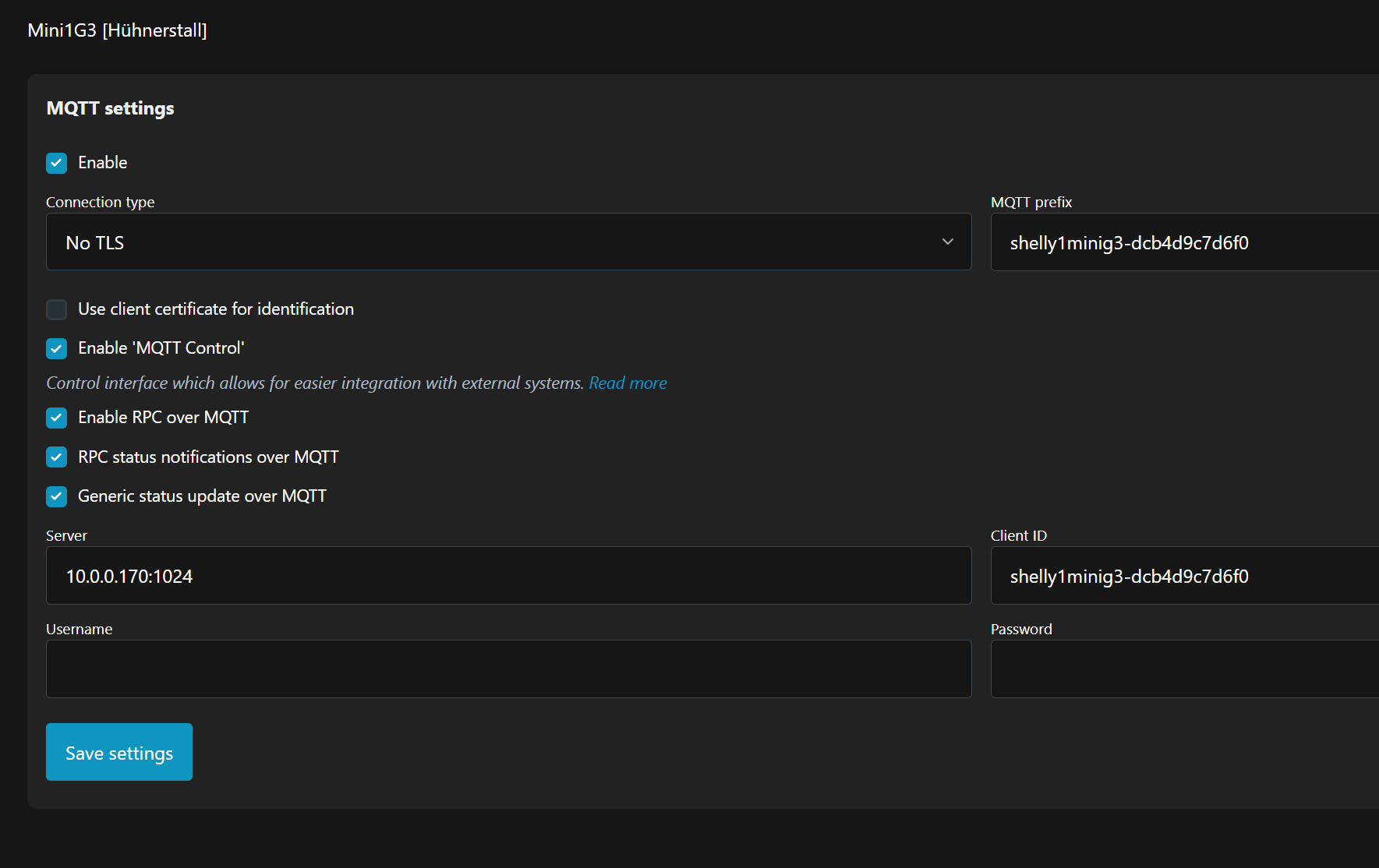The height and width of the screenshot is (868, 1379).
Task: Uncheck 'Generic status update over MQTT'
Action: 56,496
